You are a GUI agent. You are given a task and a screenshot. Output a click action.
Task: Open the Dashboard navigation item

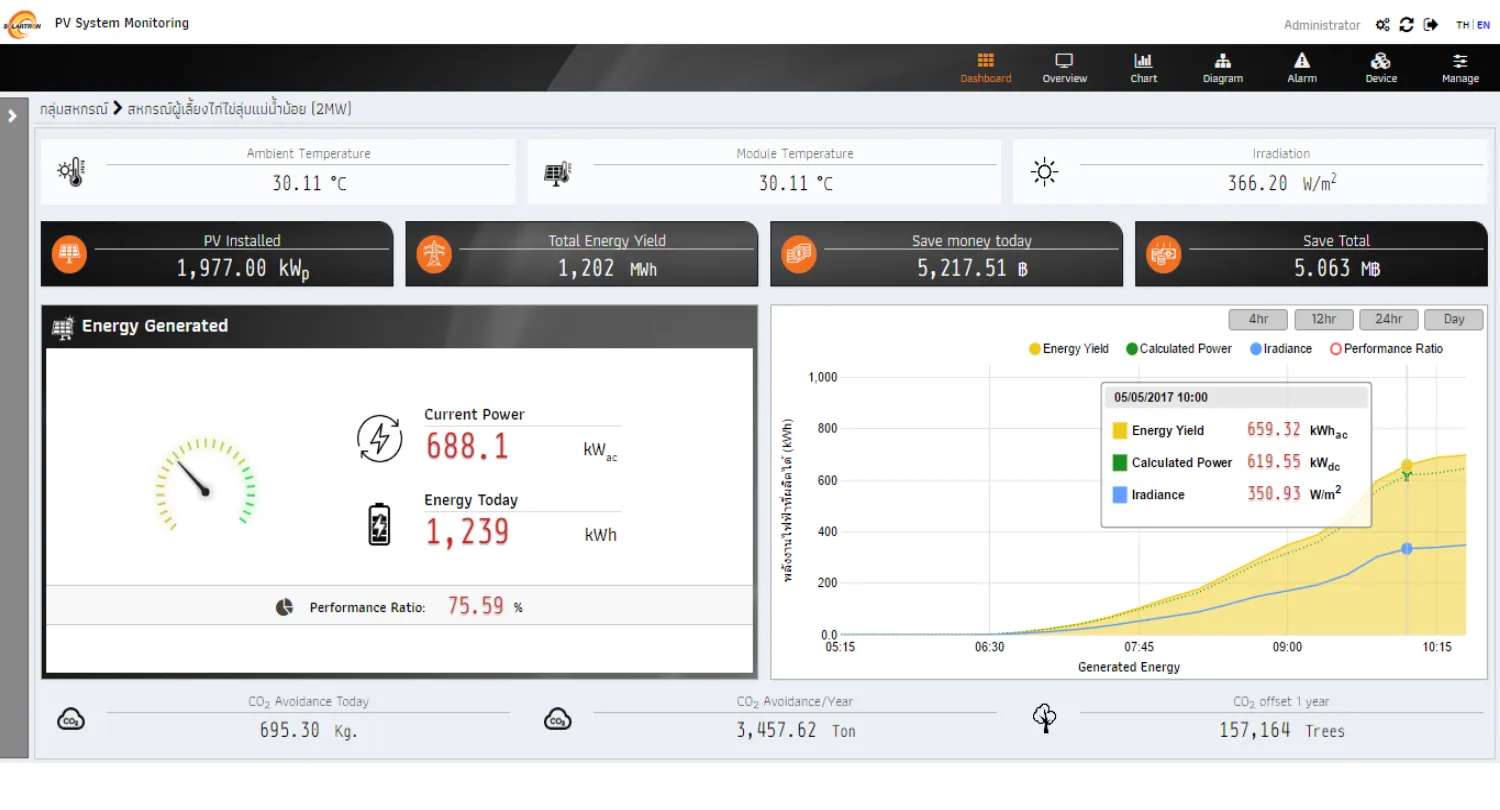pyautogui.click(x=986, y=68)
